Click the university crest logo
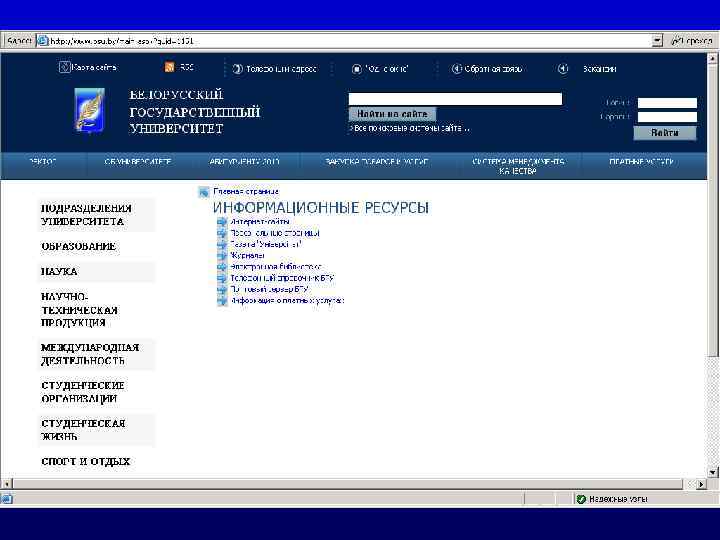The height and width of the screenshot is (540, 720). (x=90, y=110)
